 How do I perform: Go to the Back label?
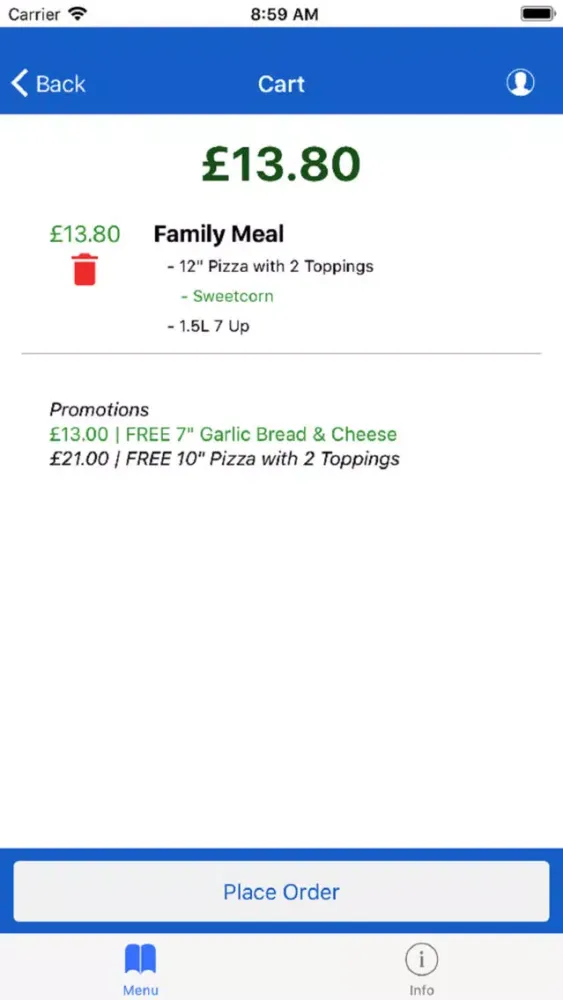[61, 84]
